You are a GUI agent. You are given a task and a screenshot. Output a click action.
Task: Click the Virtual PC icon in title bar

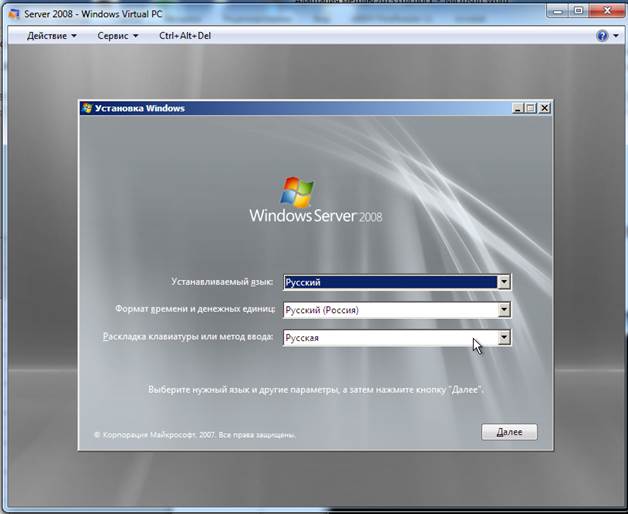click(x=14, y=14)
